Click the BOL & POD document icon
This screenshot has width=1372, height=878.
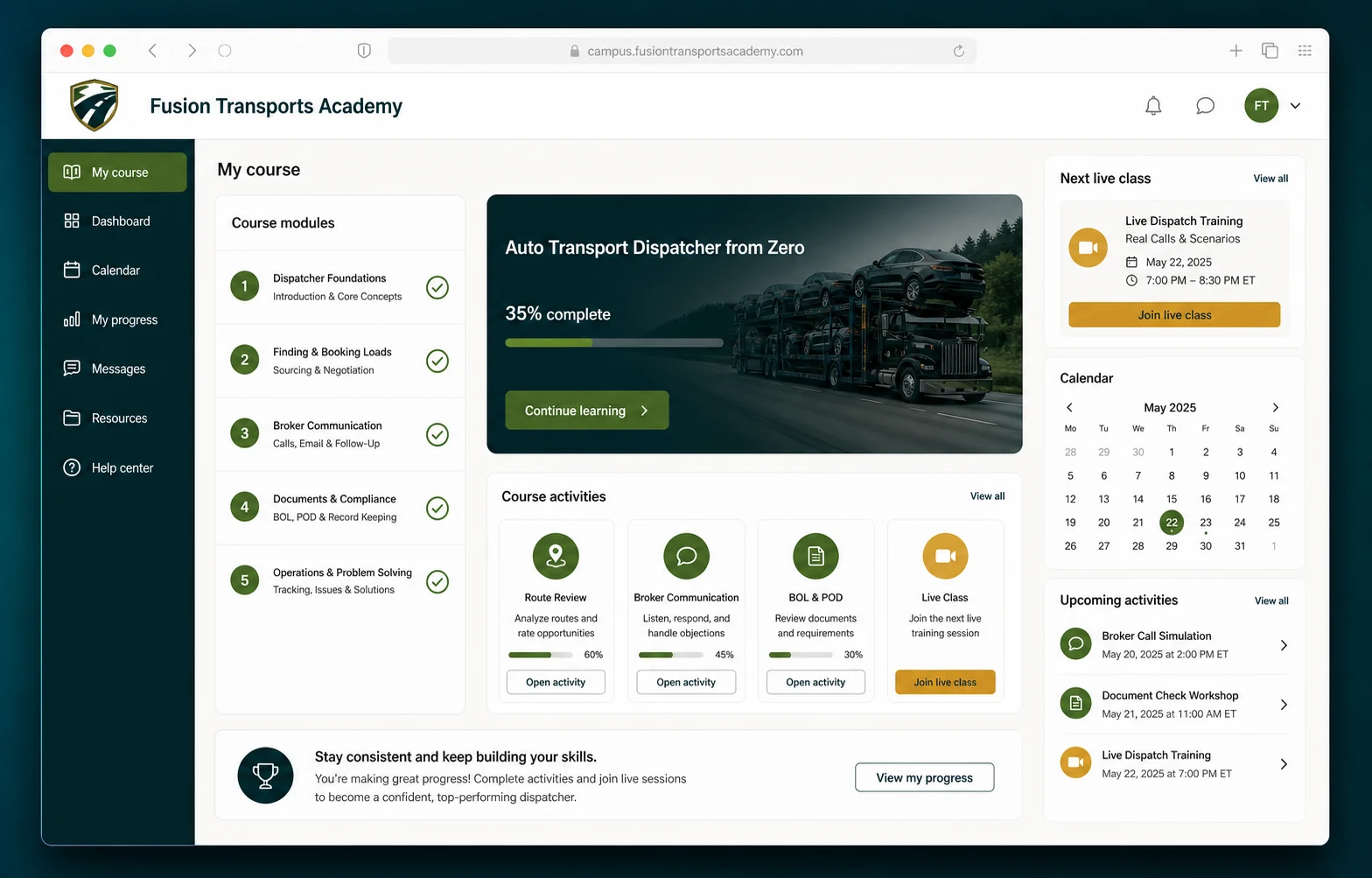(x=815, y=556)
